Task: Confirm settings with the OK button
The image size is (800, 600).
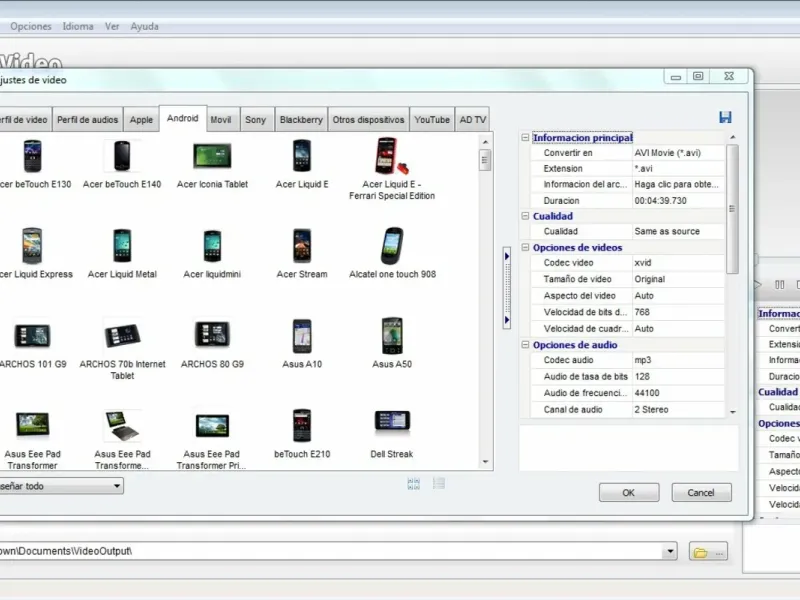Action: pos(628,493)
